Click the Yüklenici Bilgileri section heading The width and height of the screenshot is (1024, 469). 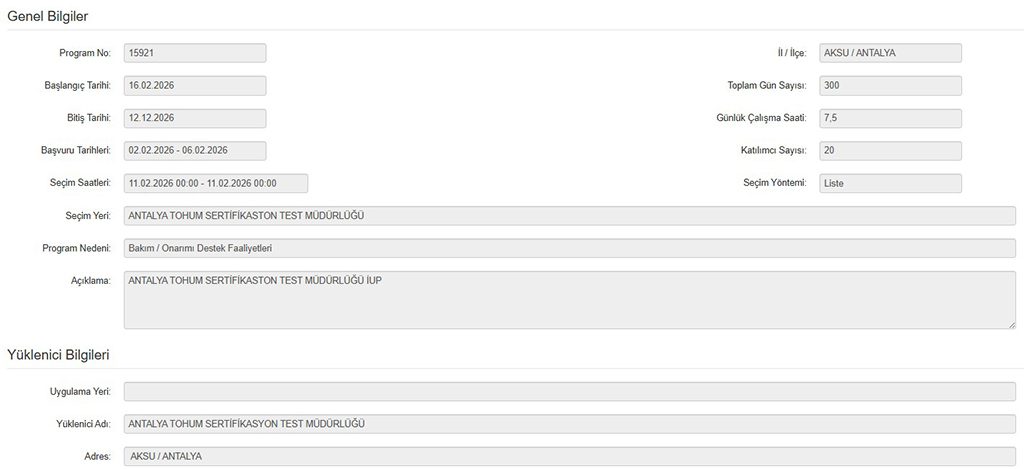tap(58, 355)
